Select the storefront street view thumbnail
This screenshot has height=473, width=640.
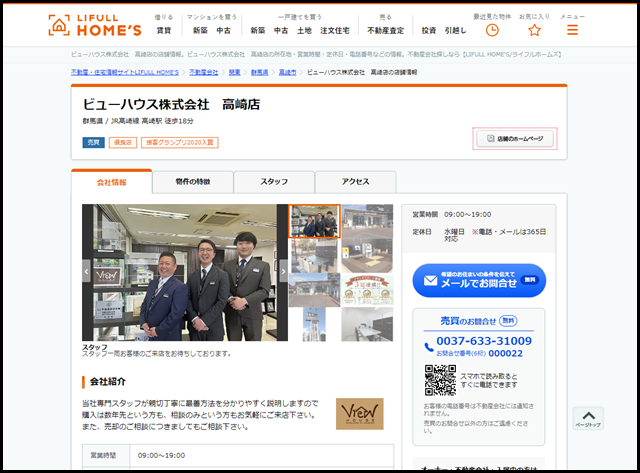[314, 290]
